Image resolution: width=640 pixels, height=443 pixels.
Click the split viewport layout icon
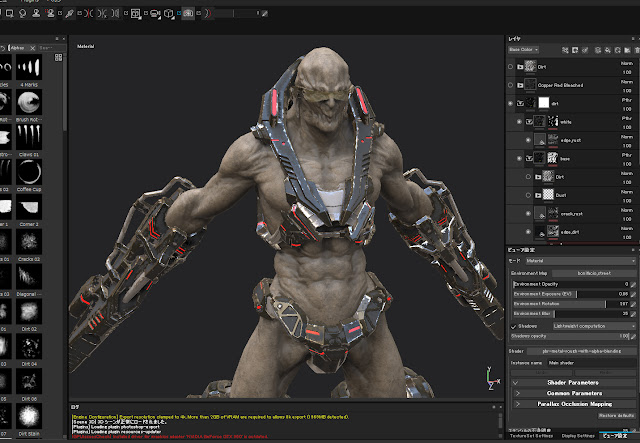click(136, 13)
